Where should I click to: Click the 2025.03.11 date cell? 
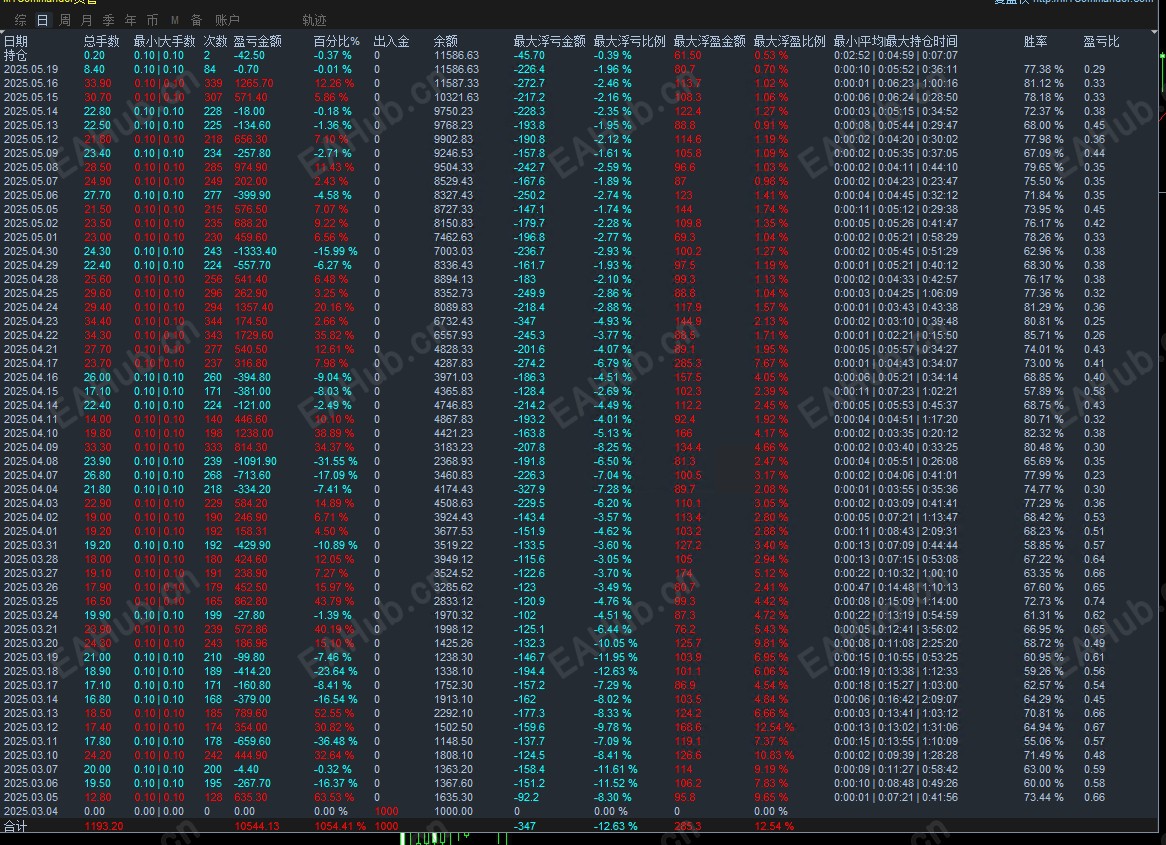[x=30, y=741]
